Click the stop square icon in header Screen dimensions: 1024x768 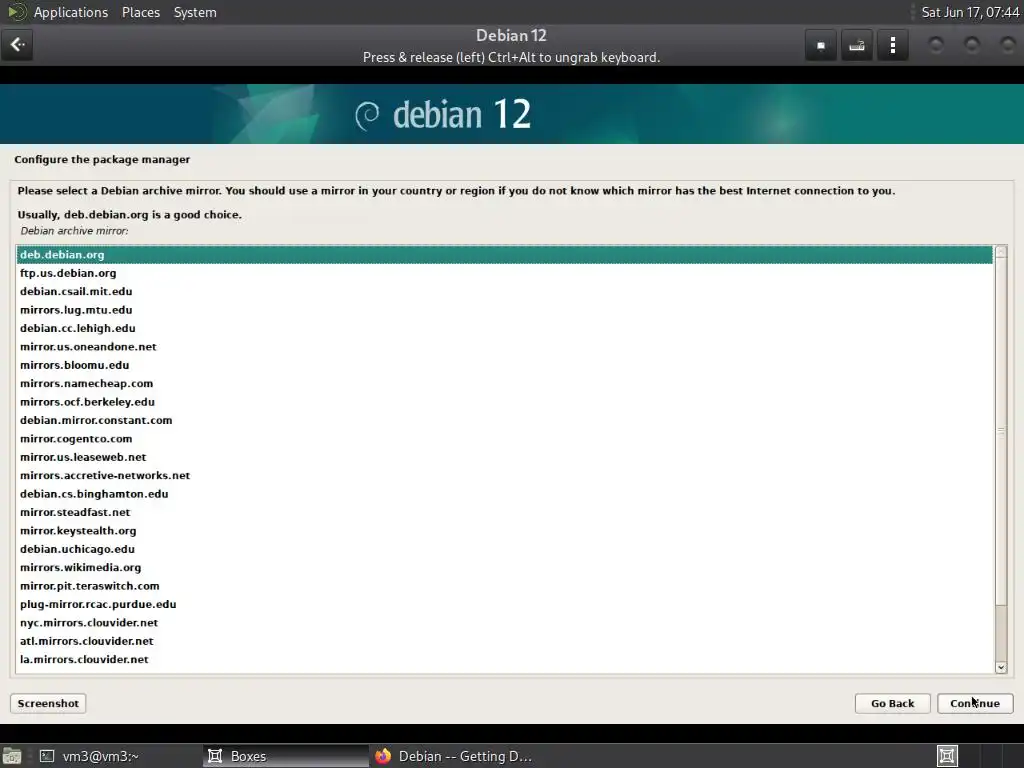[x=821, y=46]
